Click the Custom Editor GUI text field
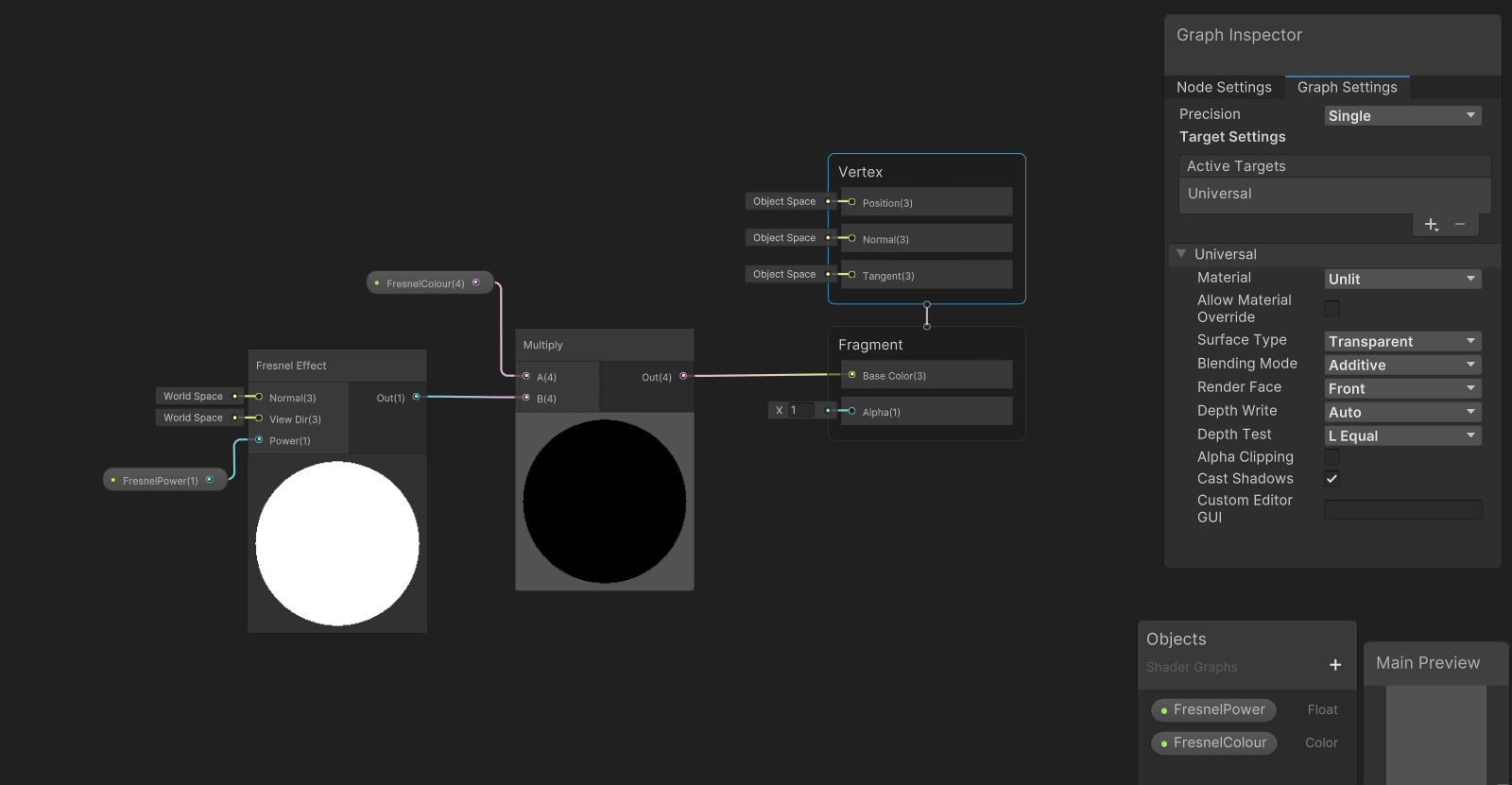Viewport: 1512px width, 785px height. (1402, 510)
